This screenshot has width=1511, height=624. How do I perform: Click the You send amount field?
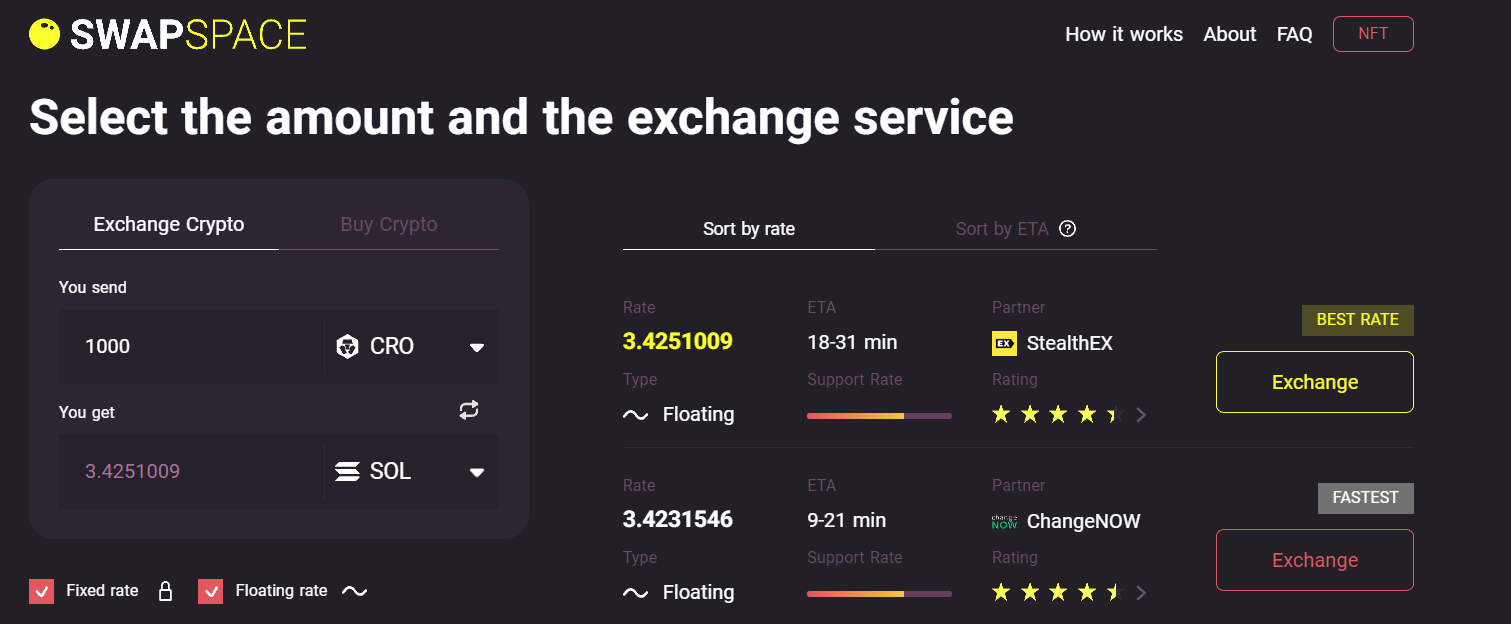tap(191, 347)
